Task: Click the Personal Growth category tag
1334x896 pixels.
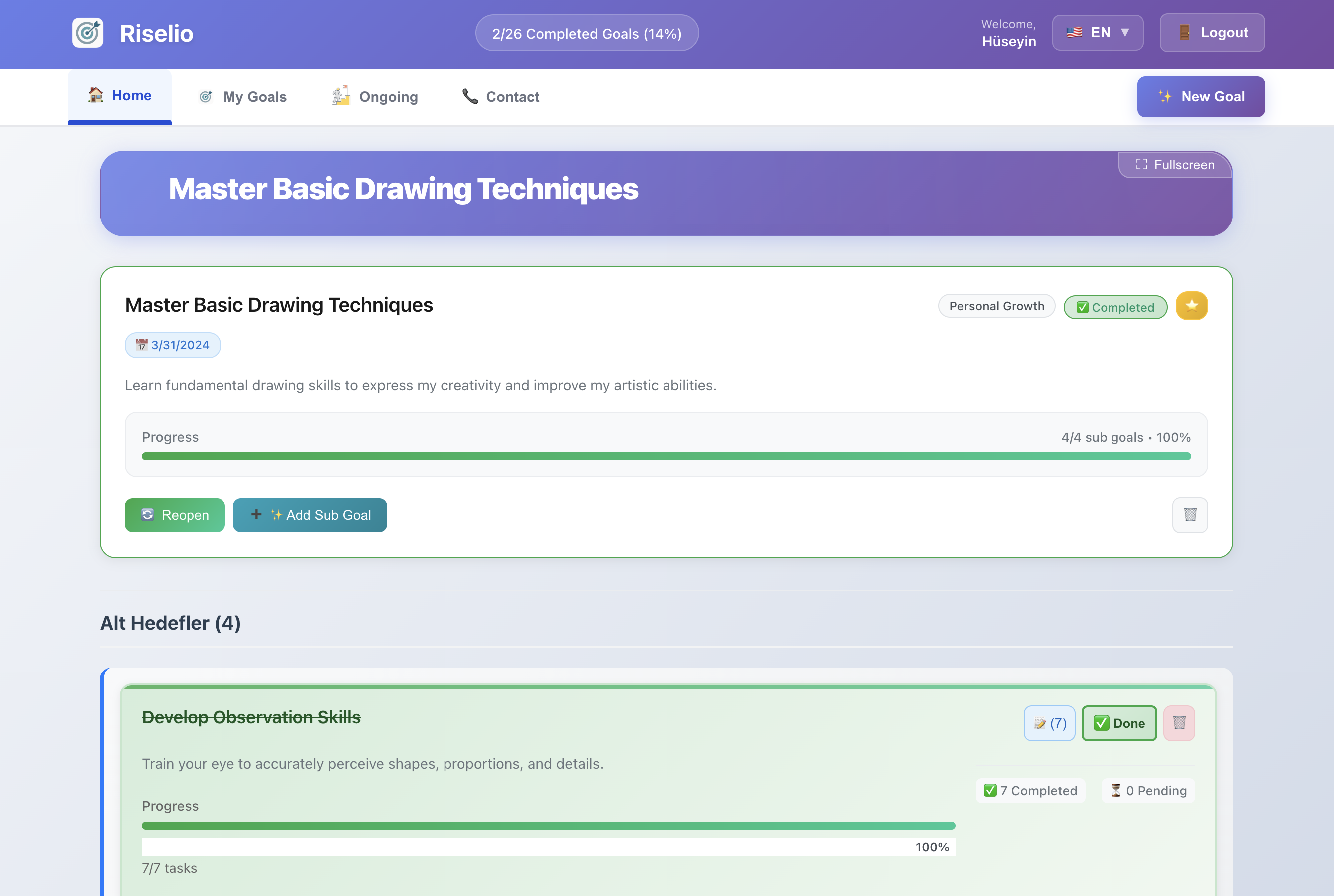Action: point(996,306)
